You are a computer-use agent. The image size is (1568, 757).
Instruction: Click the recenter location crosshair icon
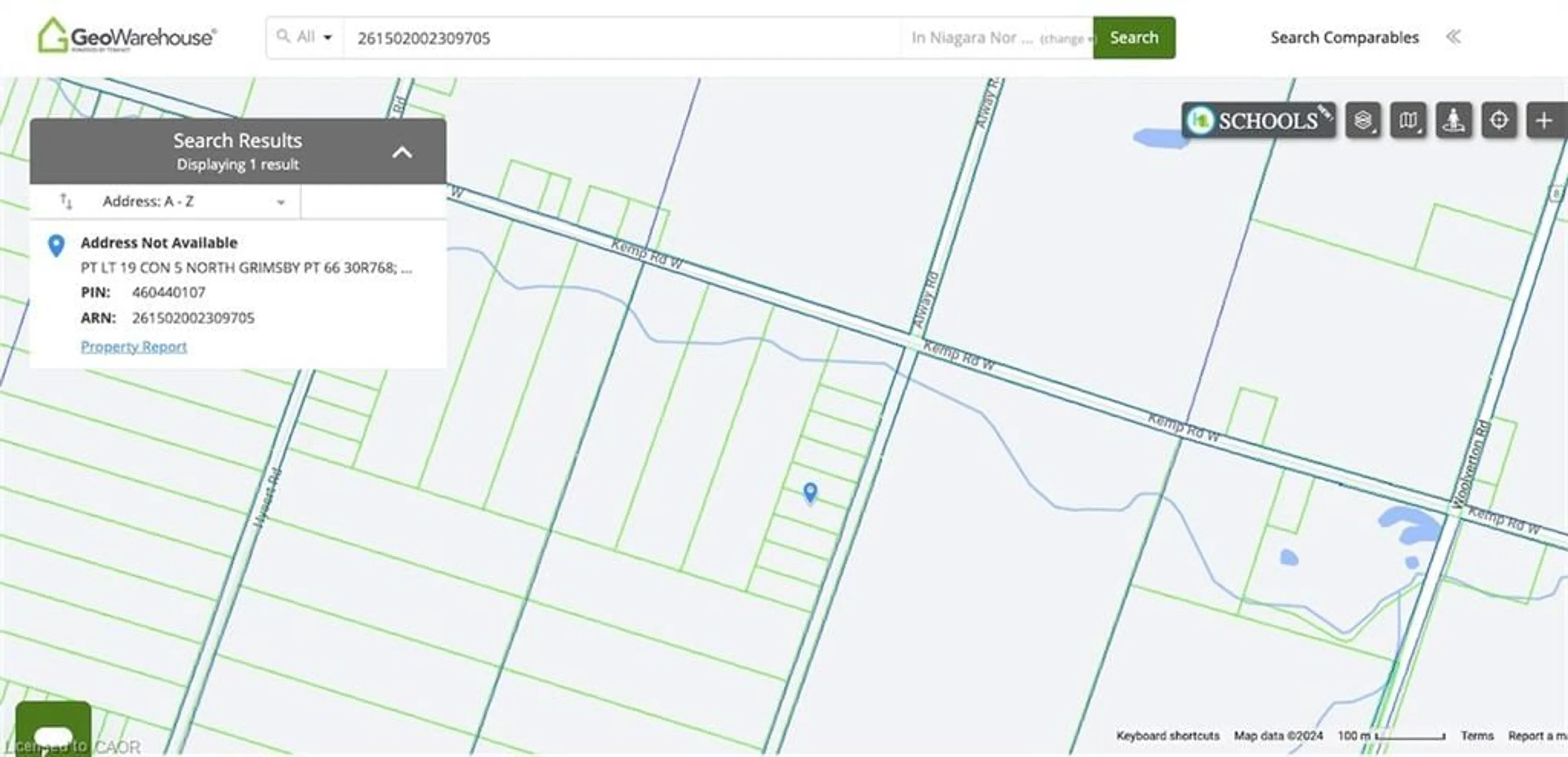[1499, 120]
